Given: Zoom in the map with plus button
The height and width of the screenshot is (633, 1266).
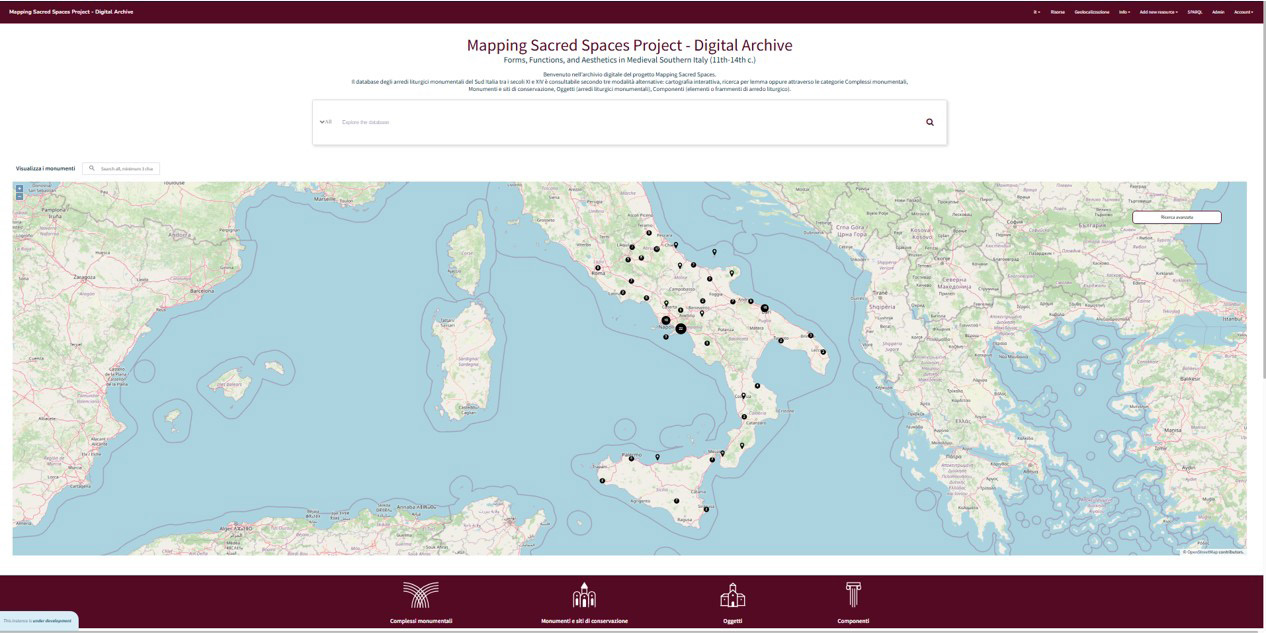Looking at the screenshot, I should click(x=19, y=188).
